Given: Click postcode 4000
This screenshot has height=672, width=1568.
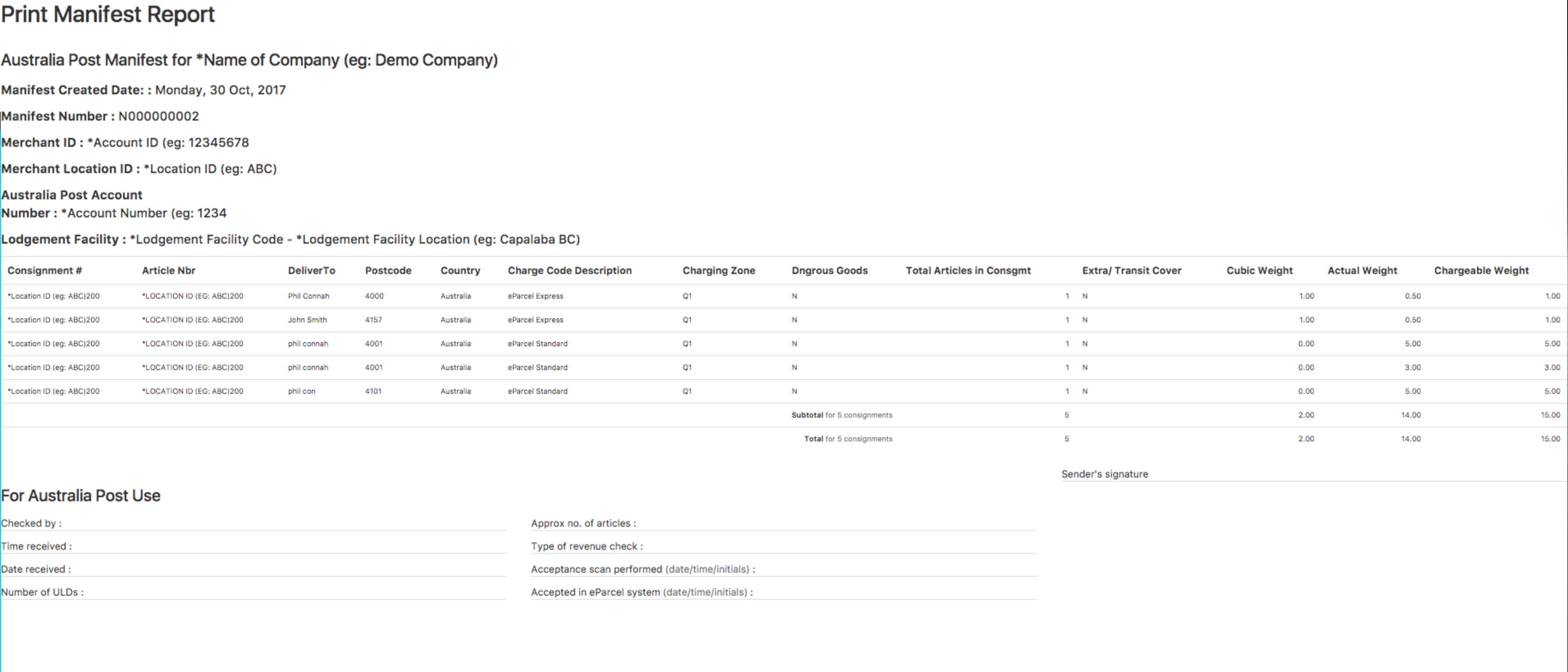Looking at the screenshot, I should pyautogui.click(x=374, y=296).
